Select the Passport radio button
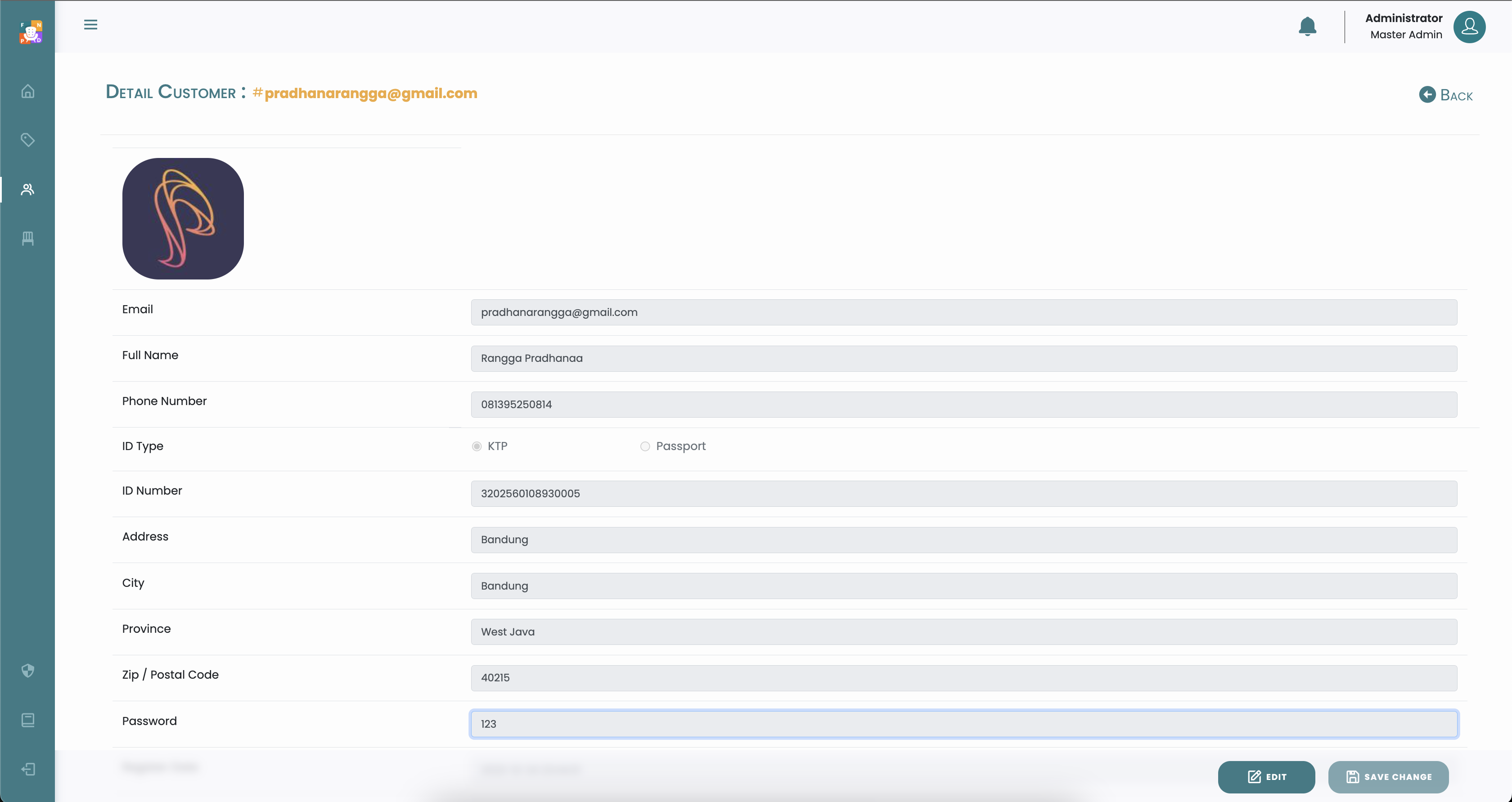This screenshot has width=1512, height=802. click(x=645, y=446)
